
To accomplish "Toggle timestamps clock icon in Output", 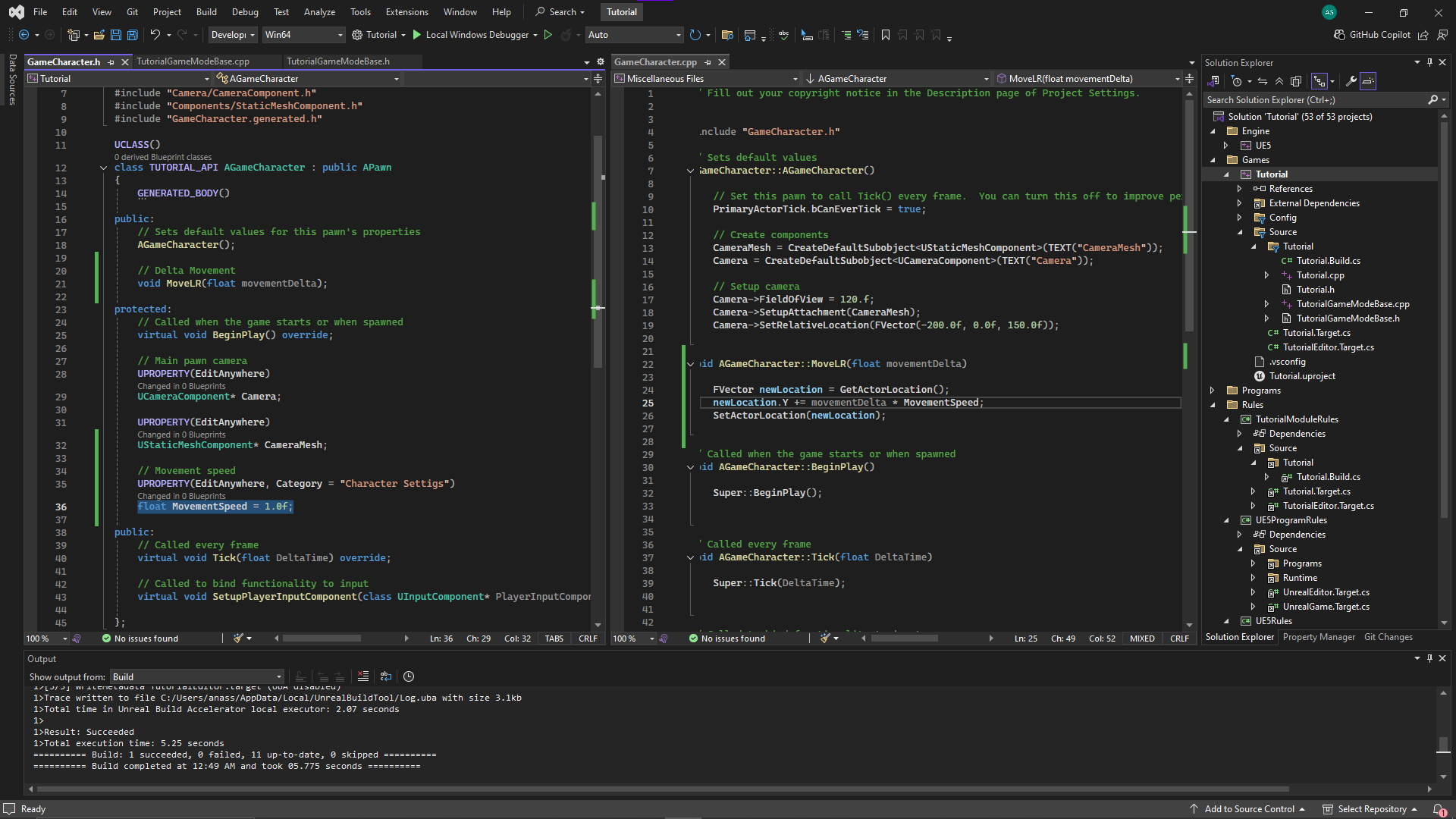I will 409,676.
